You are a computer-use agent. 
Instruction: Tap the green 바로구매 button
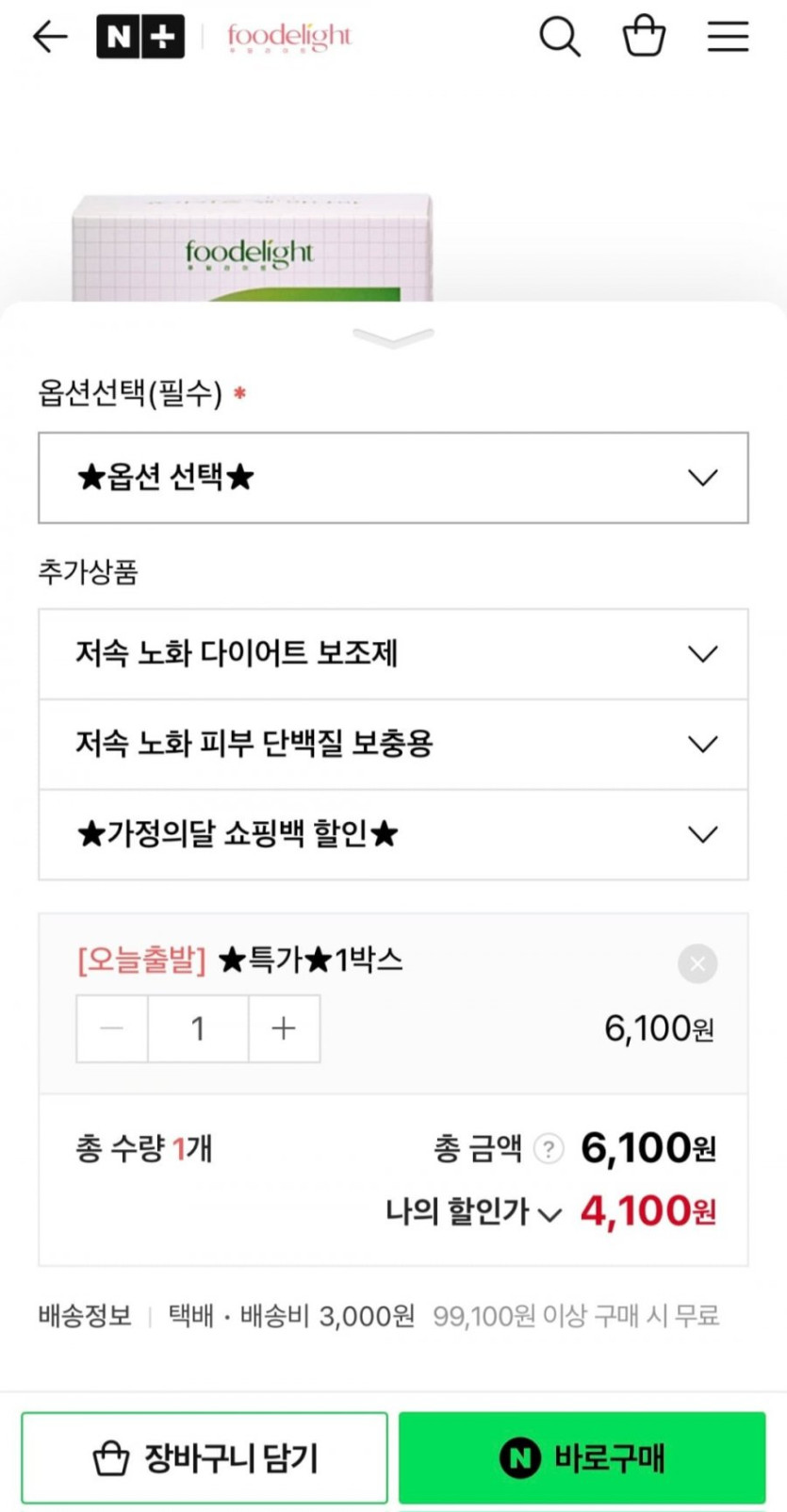pyautogui.click(x=582, y=1457)
